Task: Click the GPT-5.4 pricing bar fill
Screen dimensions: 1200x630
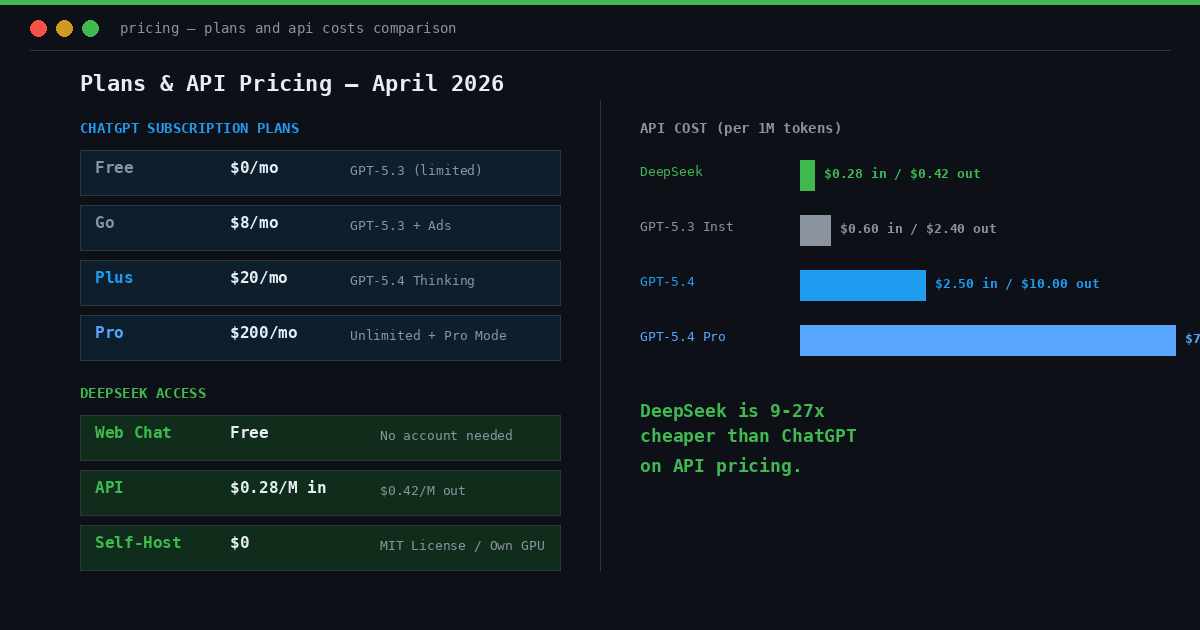Action: pyautogui.click(x=862, y=285)
